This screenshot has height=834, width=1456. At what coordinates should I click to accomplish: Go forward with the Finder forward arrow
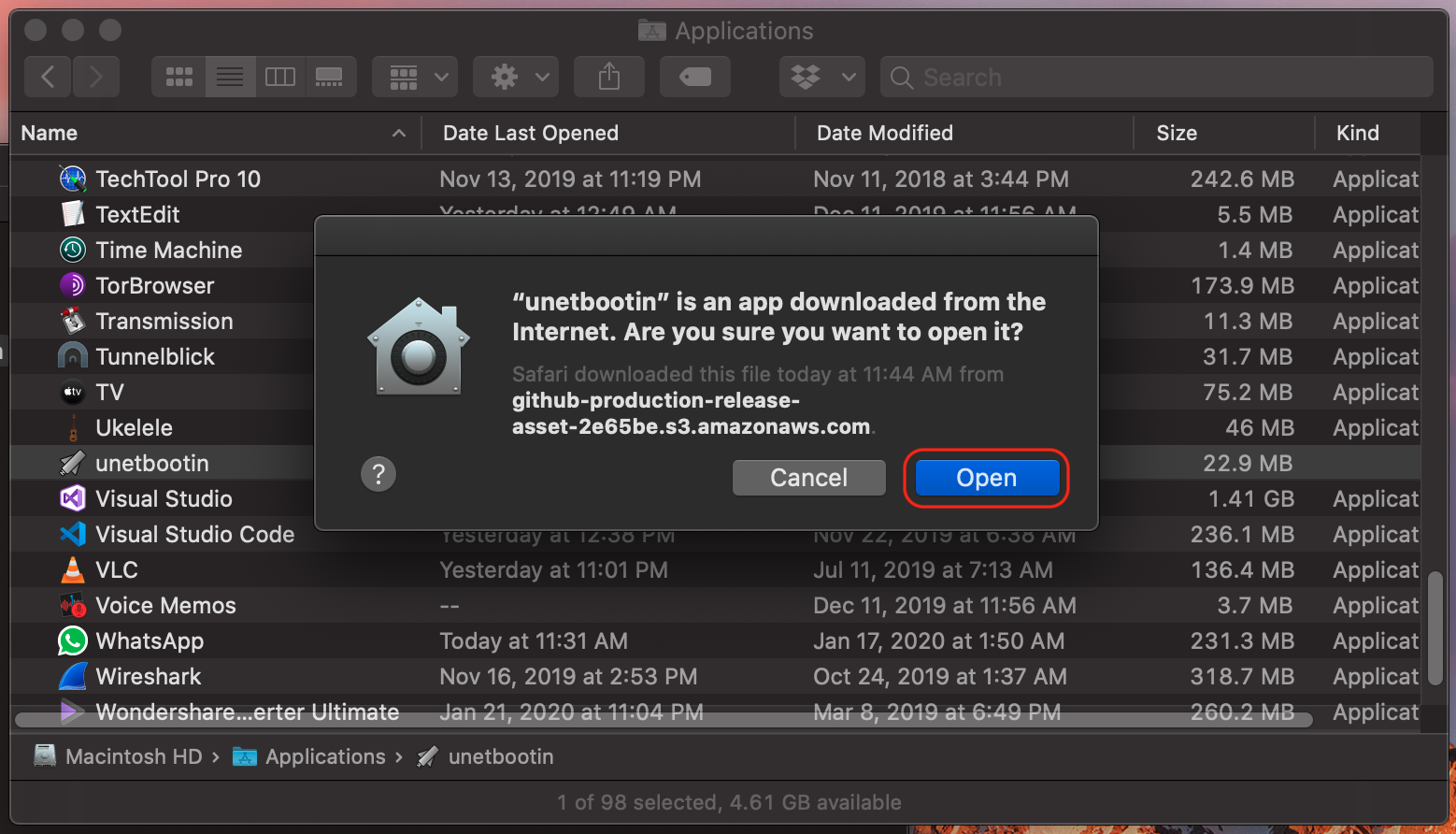coord(95,77)
